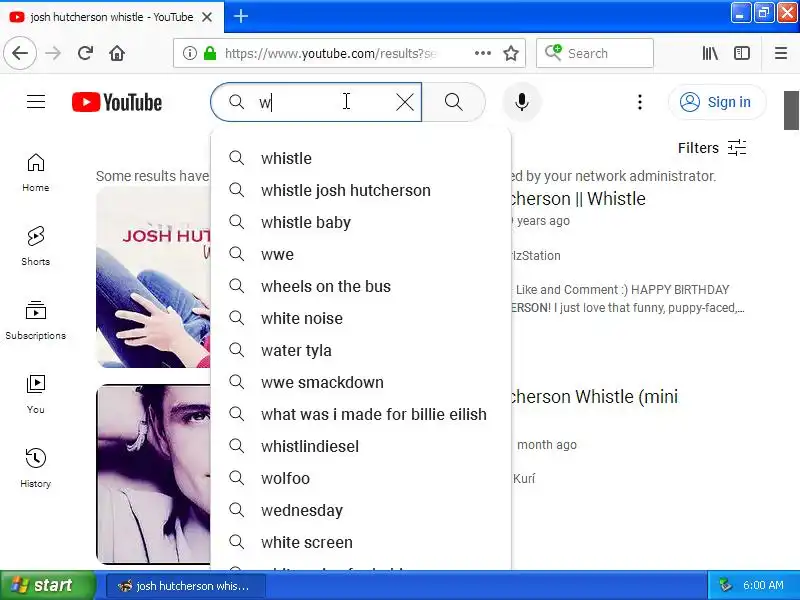
Task: Close the josh hutcherson whistle tab
Action: pos(207,17)
